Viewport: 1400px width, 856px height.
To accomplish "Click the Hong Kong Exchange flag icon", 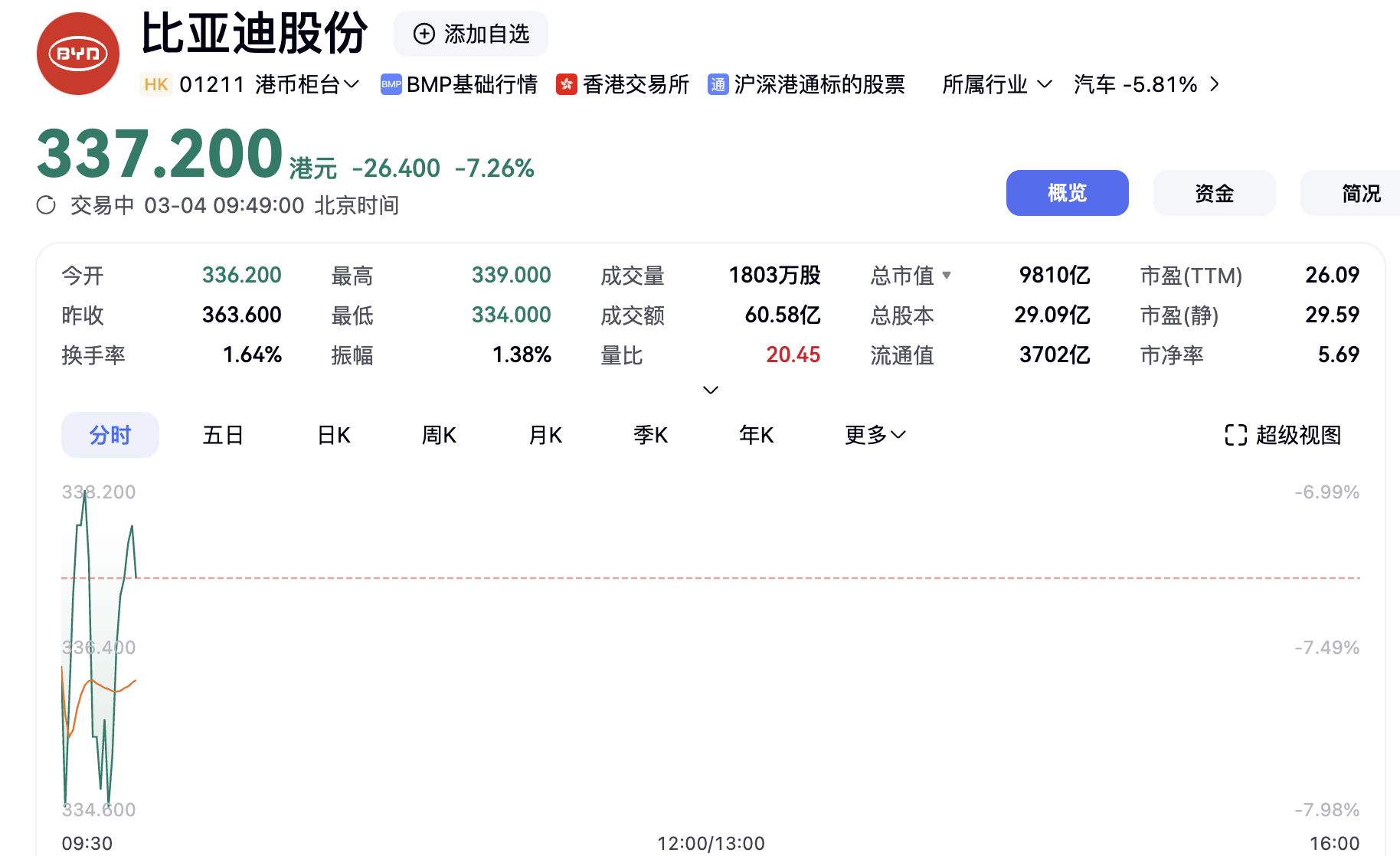I will tap(567, 84).
